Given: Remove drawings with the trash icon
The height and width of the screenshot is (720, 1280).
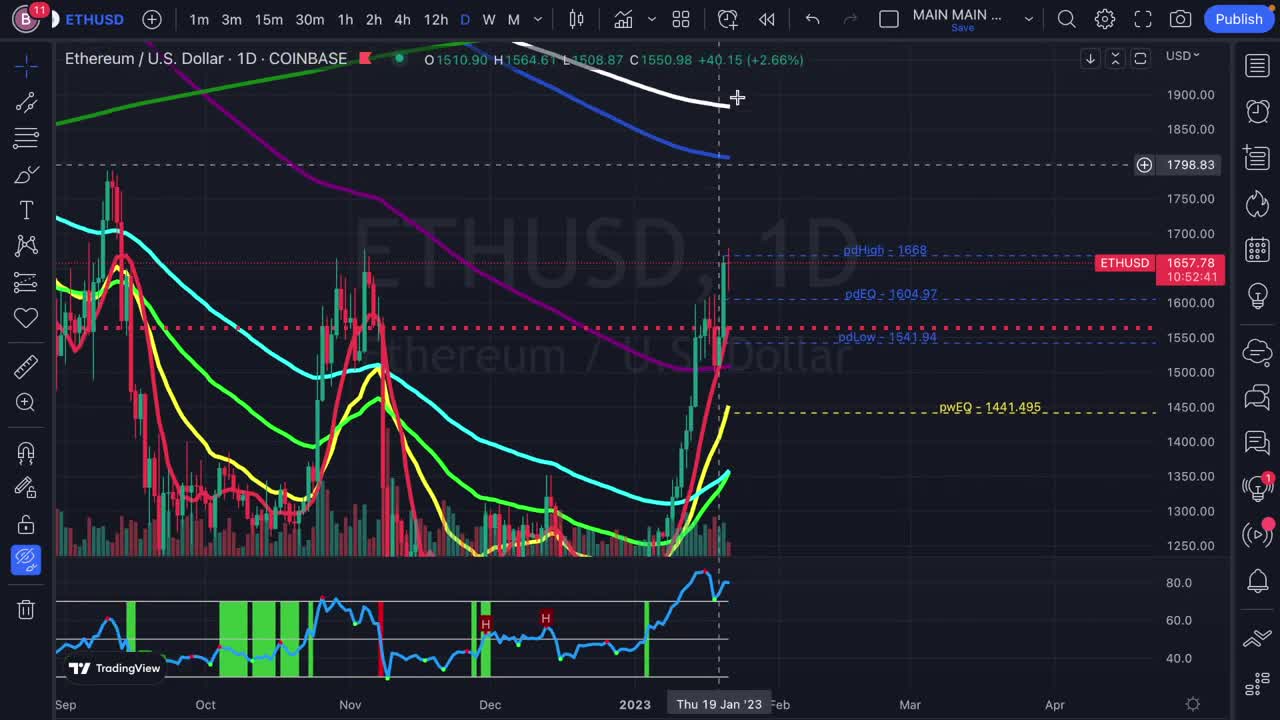Looking at the screenshot, I should (x=26, y=609).
